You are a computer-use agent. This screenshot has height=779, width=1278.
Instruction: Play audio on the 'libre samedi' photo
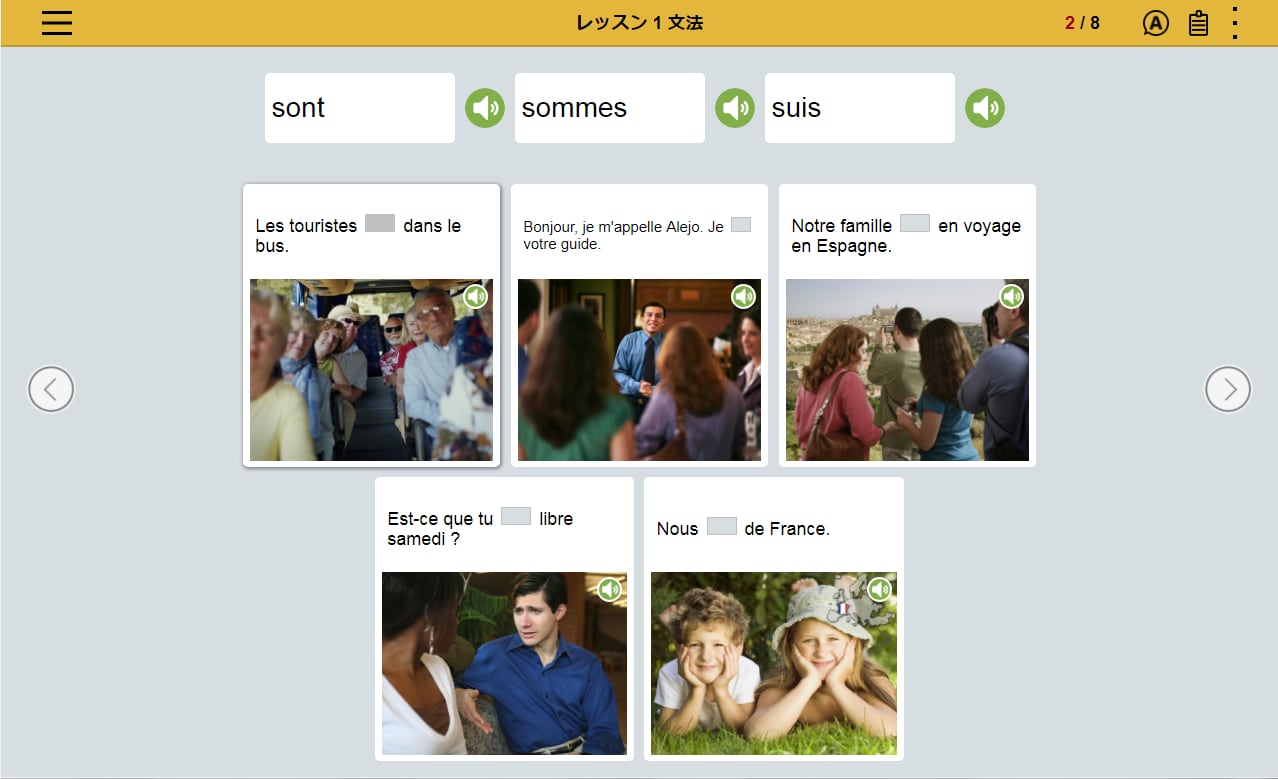coord(610,590)
